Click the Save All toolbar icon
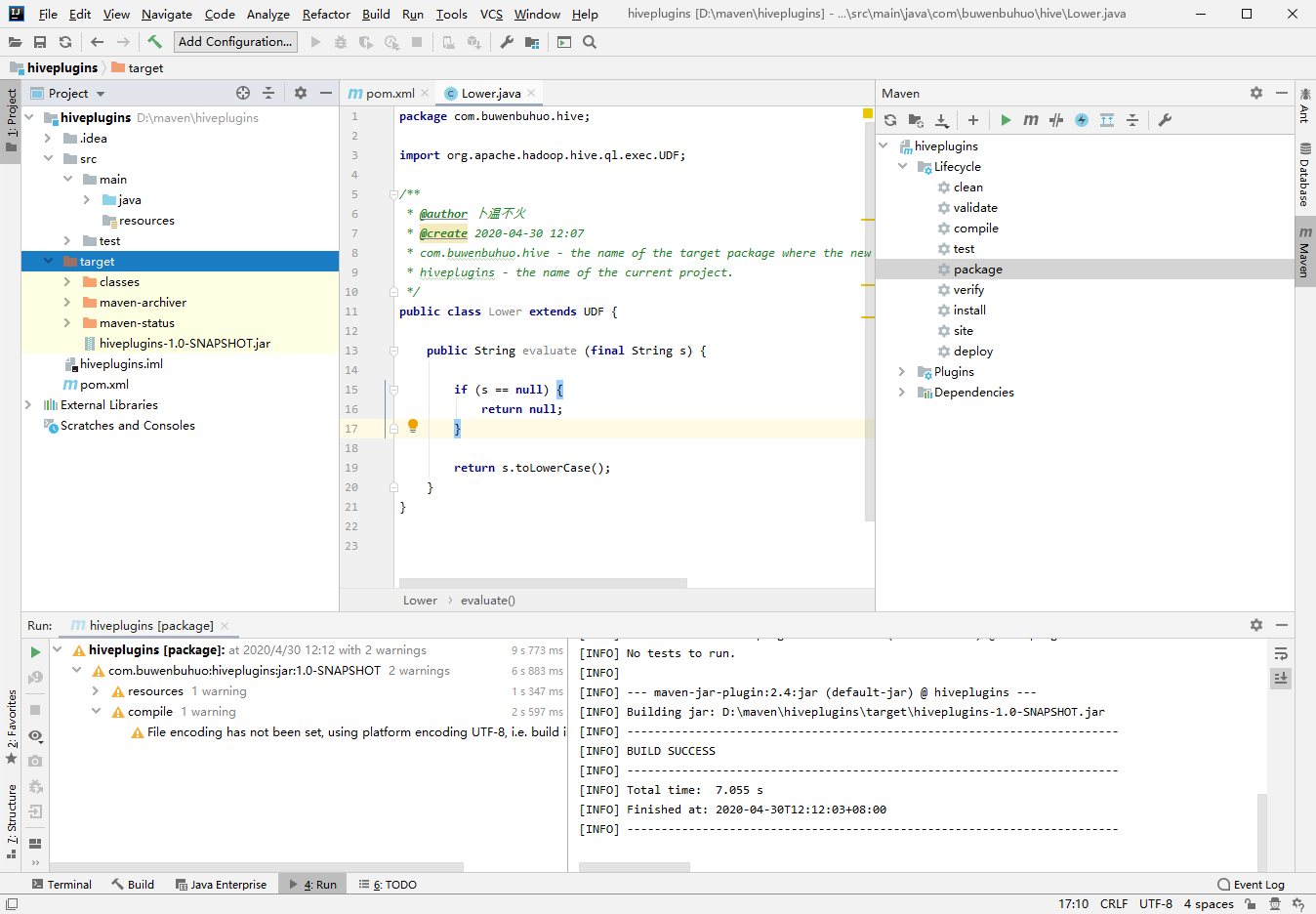Image resolution: width=1316 pixels, height=914 pixels. pos(40,42)
